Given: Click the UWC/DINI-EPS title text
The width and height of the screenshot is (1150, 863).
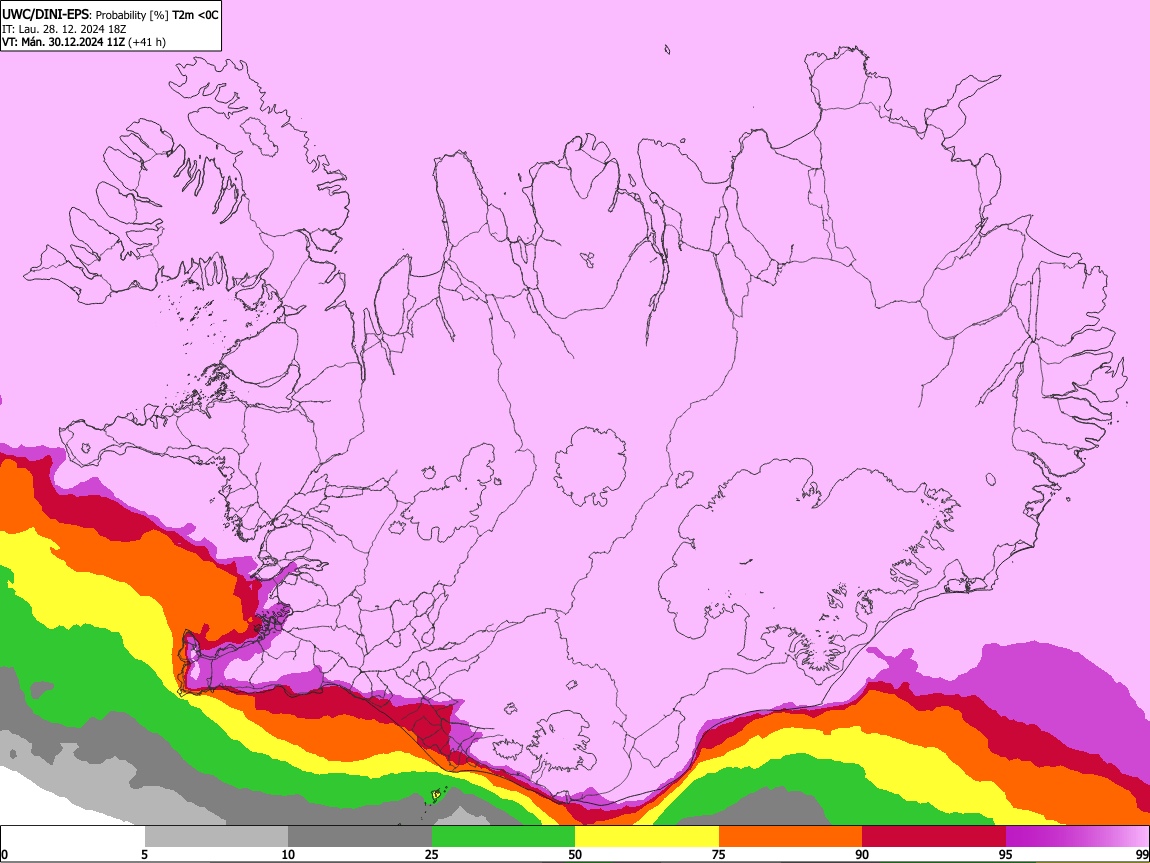Looking at the screenshot, I should point(45,15).
